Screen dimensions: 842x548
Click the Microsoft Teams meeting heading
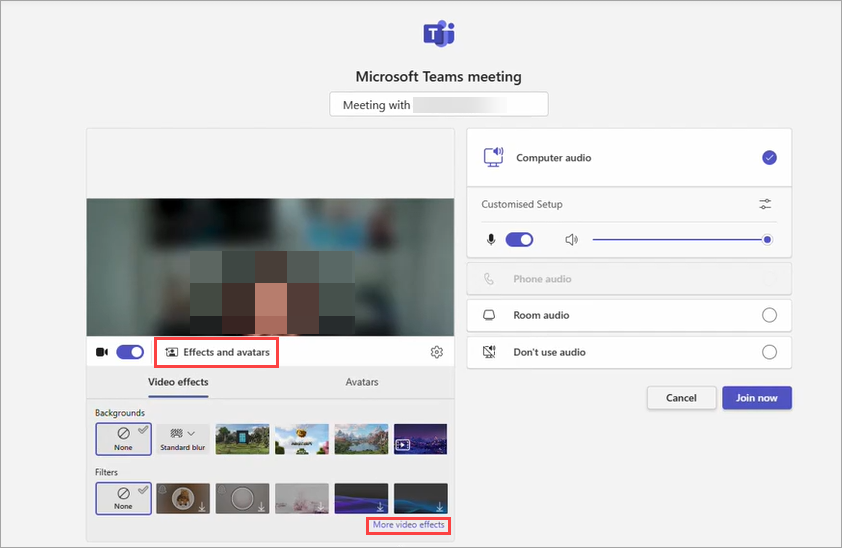[438, 77]
